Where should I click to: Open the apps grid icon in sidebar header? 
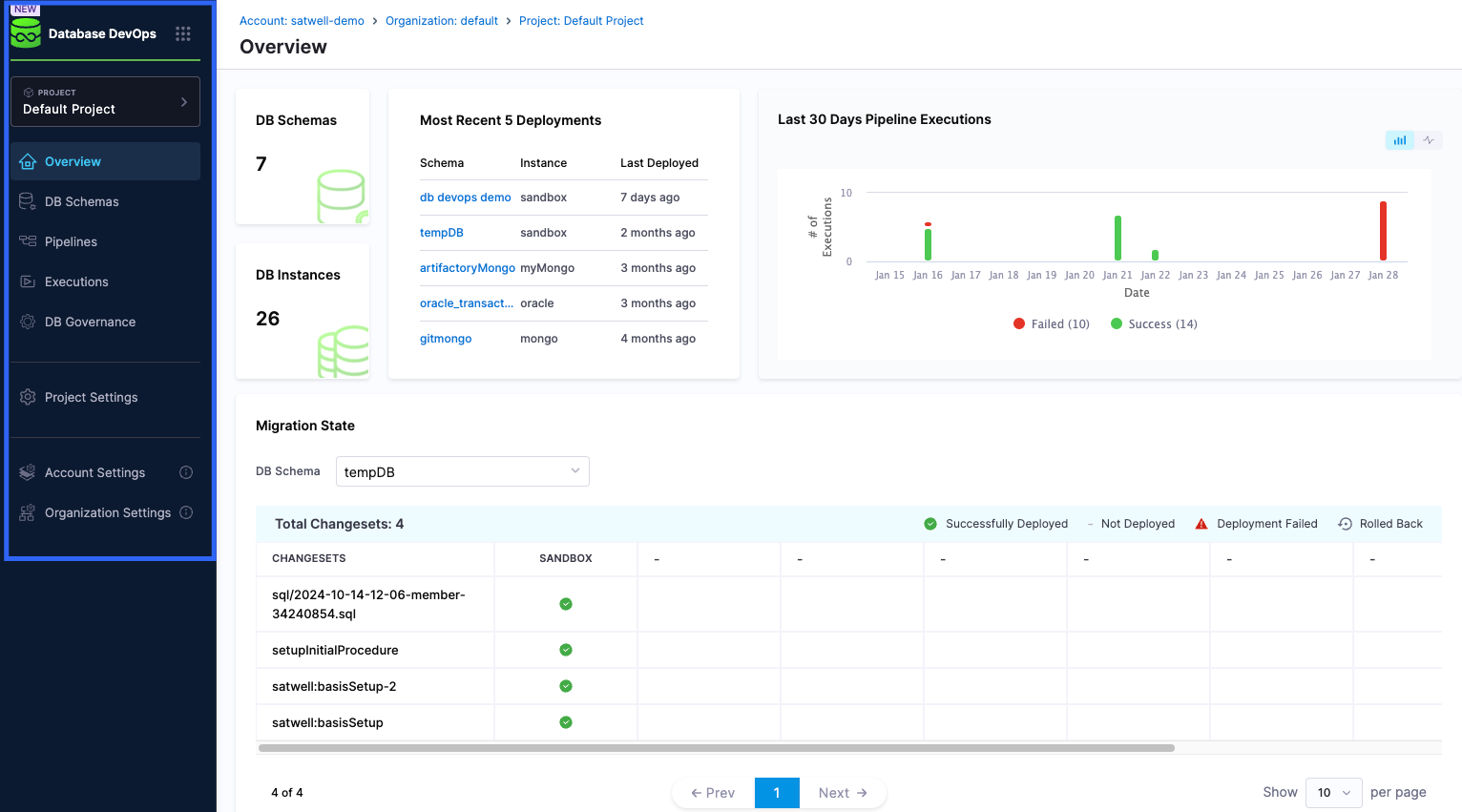[x=182, y=32]
